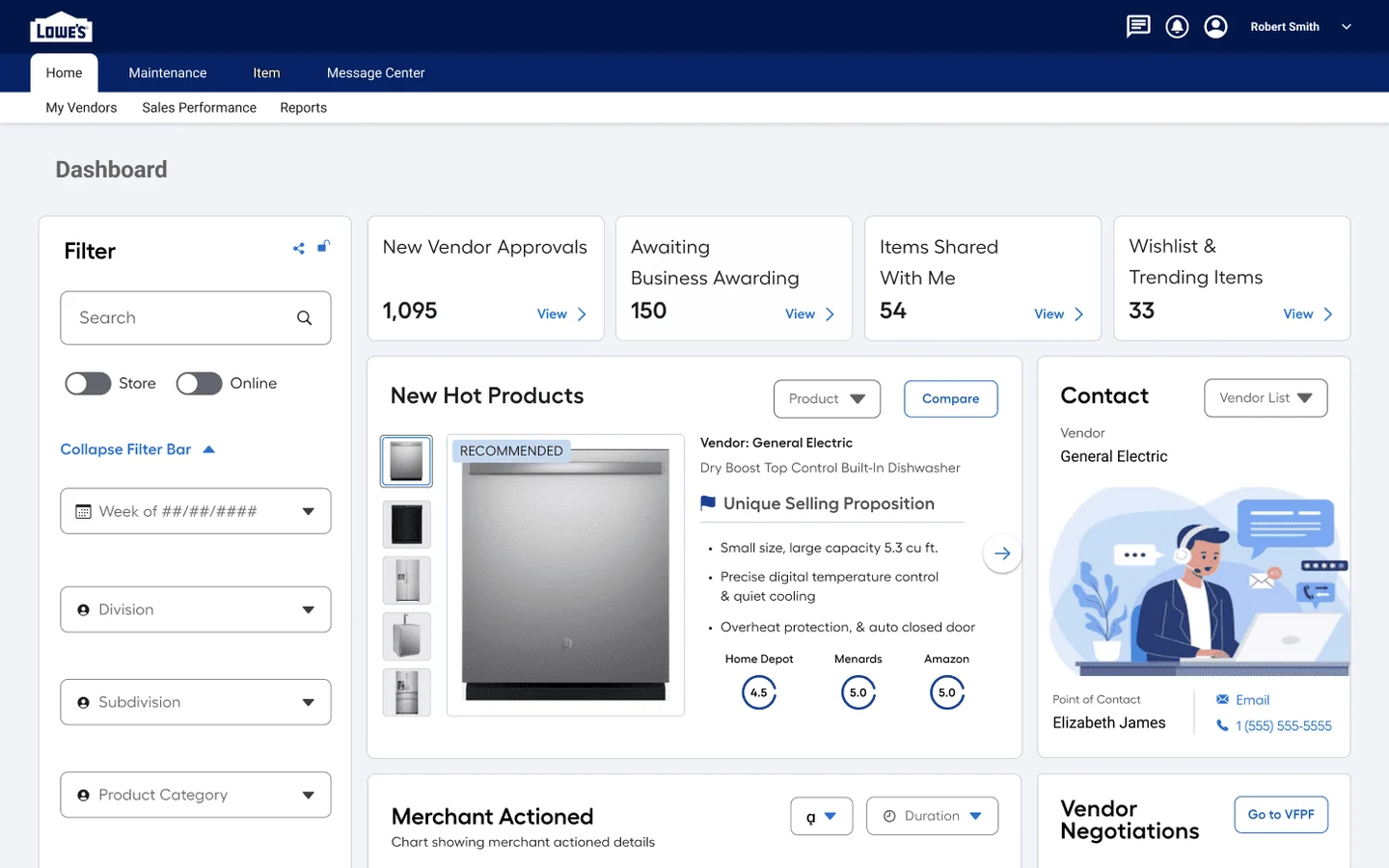Switch to the Item tab

[266, 73]
